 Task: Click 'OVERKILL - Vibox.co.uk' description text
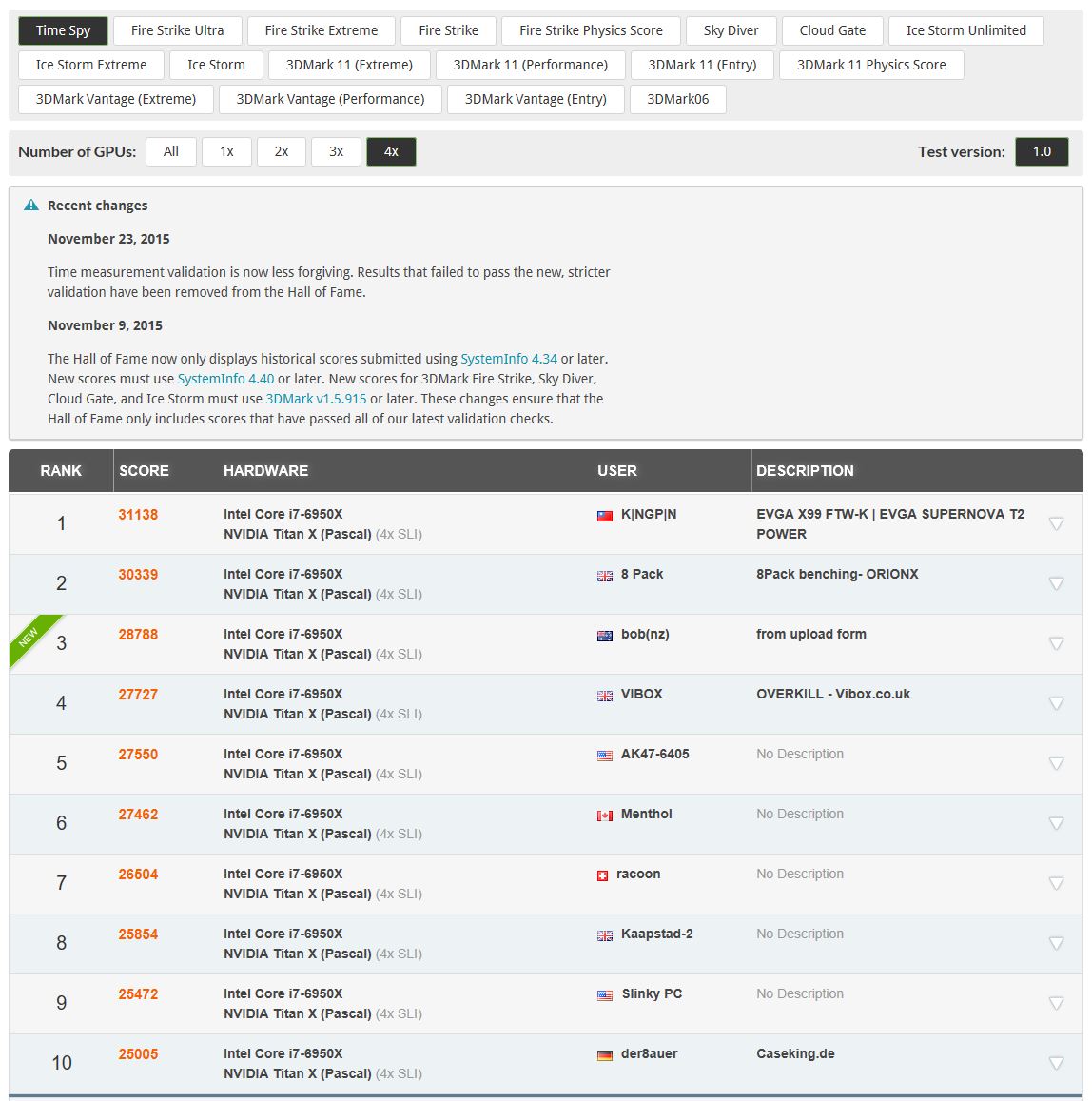click(x=833, y=695)
